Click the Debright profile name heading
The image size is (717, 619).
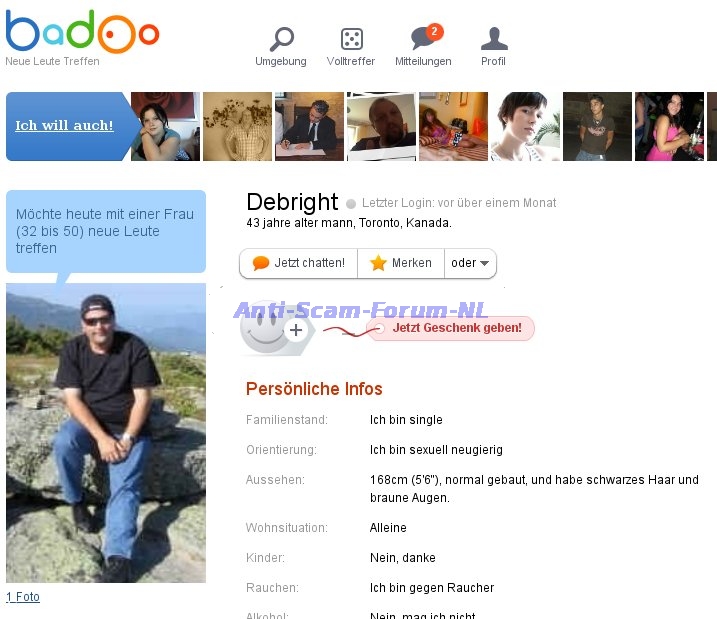[x=292, y=203]
